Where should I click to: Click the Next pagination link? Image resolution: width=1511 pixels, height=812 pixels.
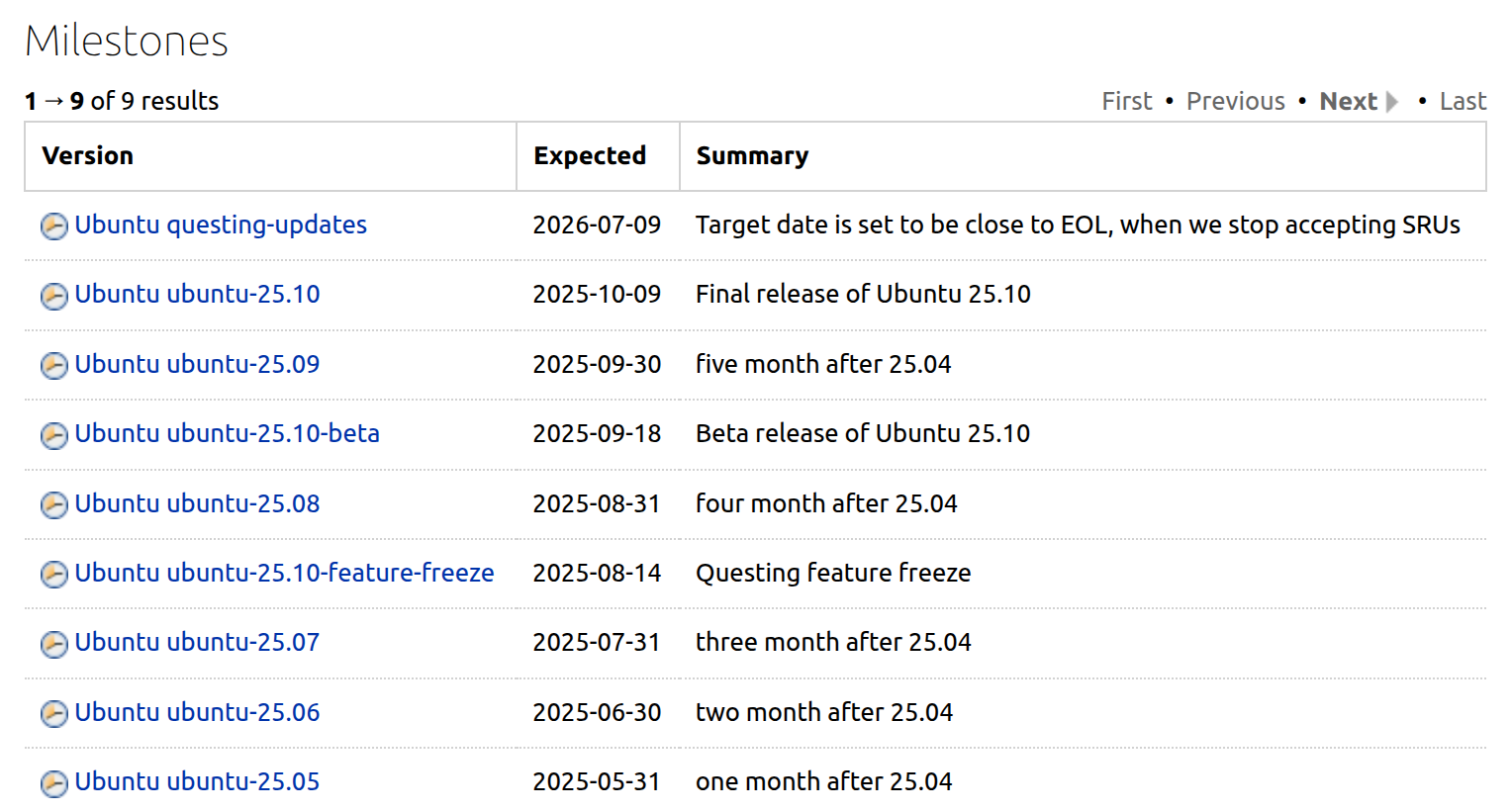point(1348,101)
